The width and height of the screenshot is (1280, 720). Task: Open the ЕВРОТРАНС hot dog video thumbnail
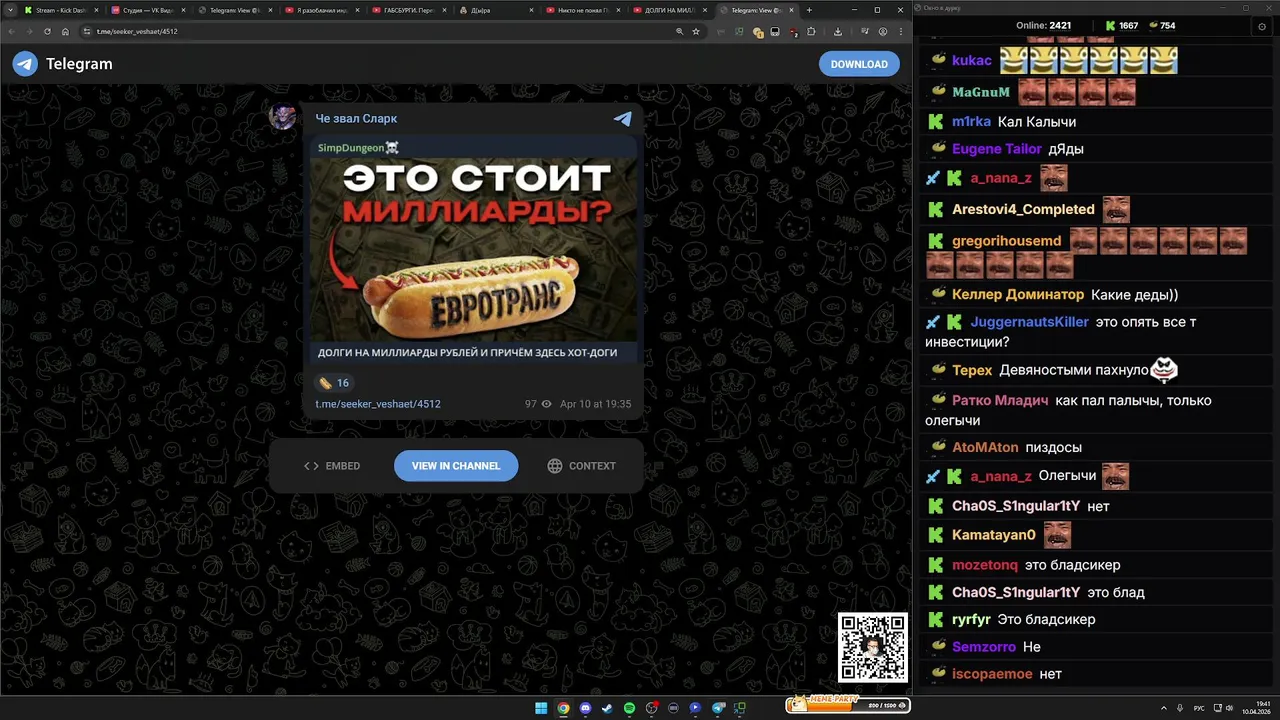click(x=473, y=250)
